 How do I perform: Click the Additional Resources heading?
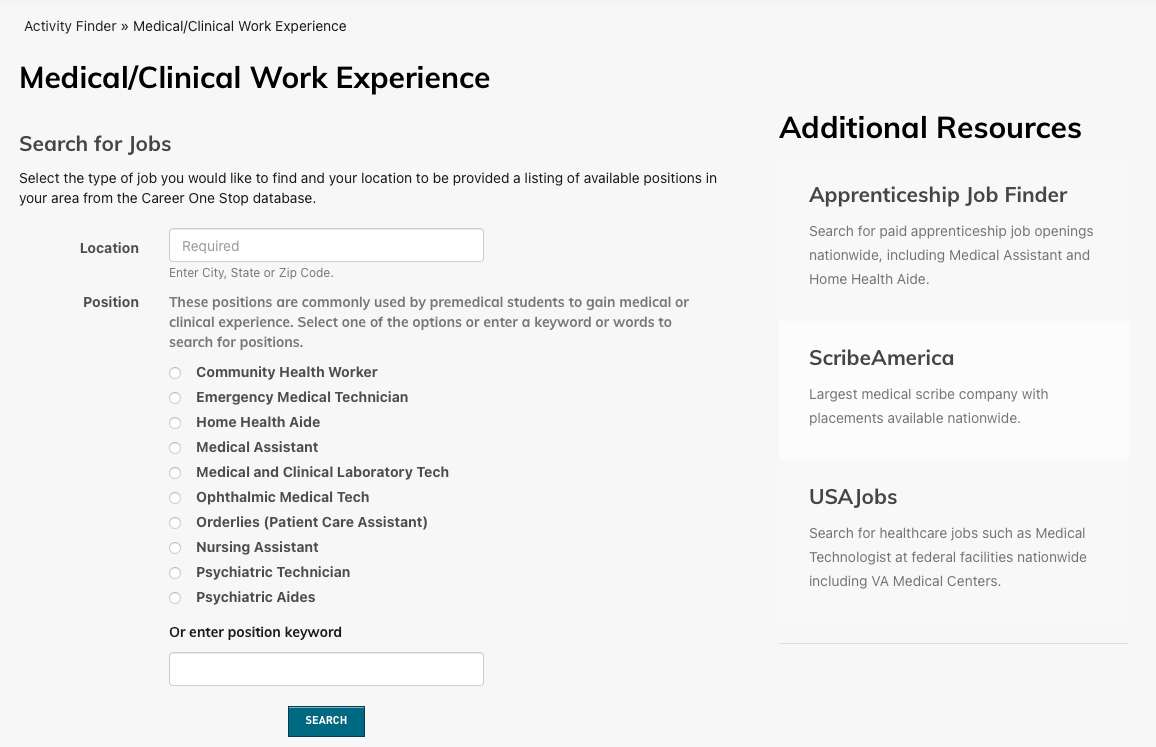tap(930, 128)
